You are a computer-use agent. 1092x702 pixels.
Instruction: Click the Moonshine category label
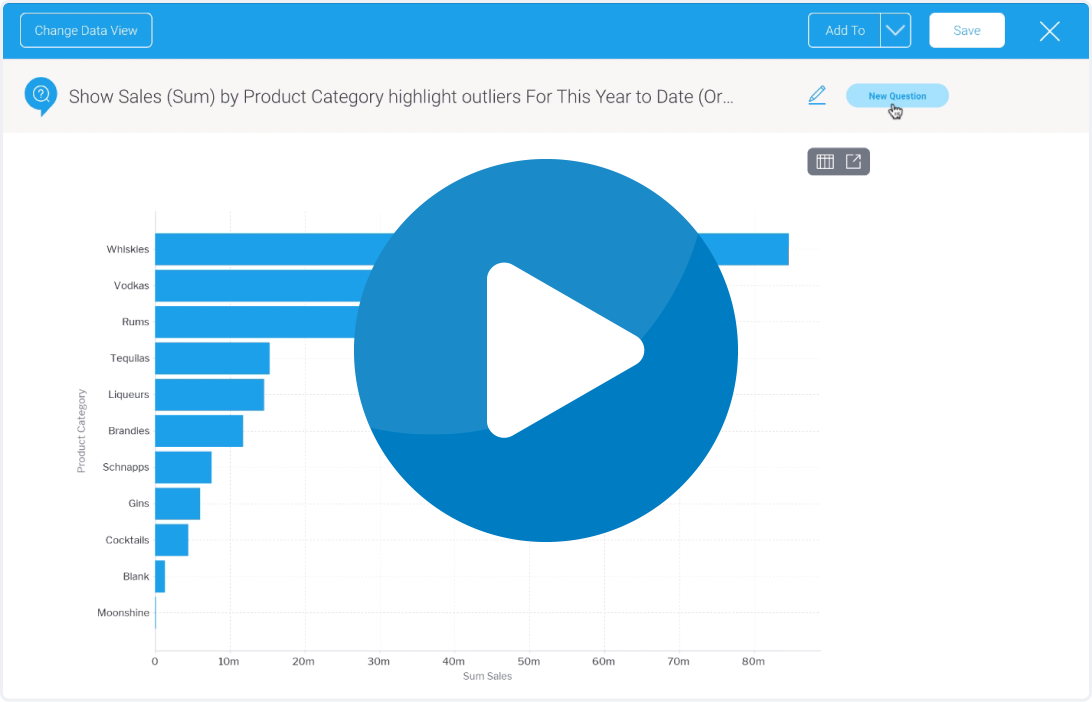[123, 613]
